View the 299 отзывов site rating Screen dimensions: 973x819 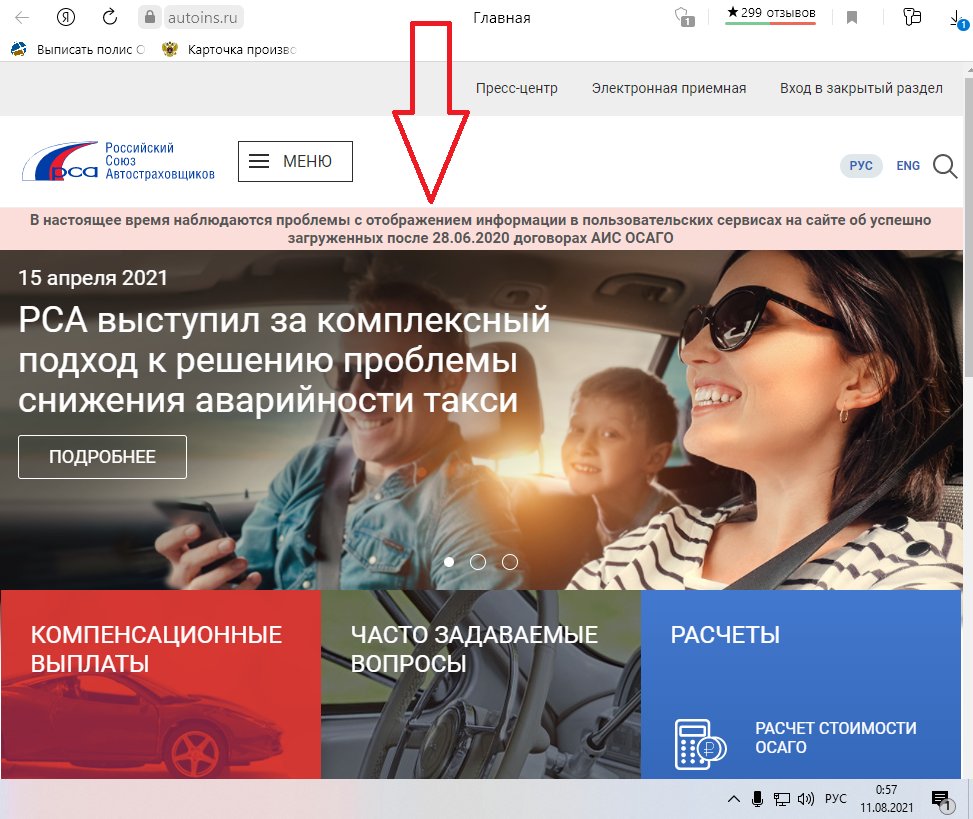pyautogui.click(x=771, y=14)
